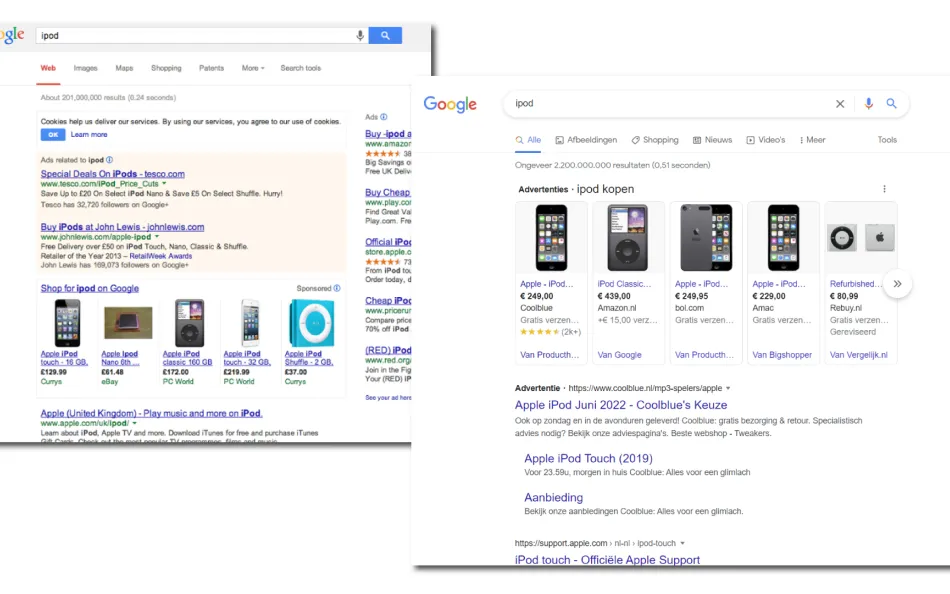Click the Special Deals On iPods tesco.com ad
This screenshot has height=594, width=950.
tap(111, 173)
